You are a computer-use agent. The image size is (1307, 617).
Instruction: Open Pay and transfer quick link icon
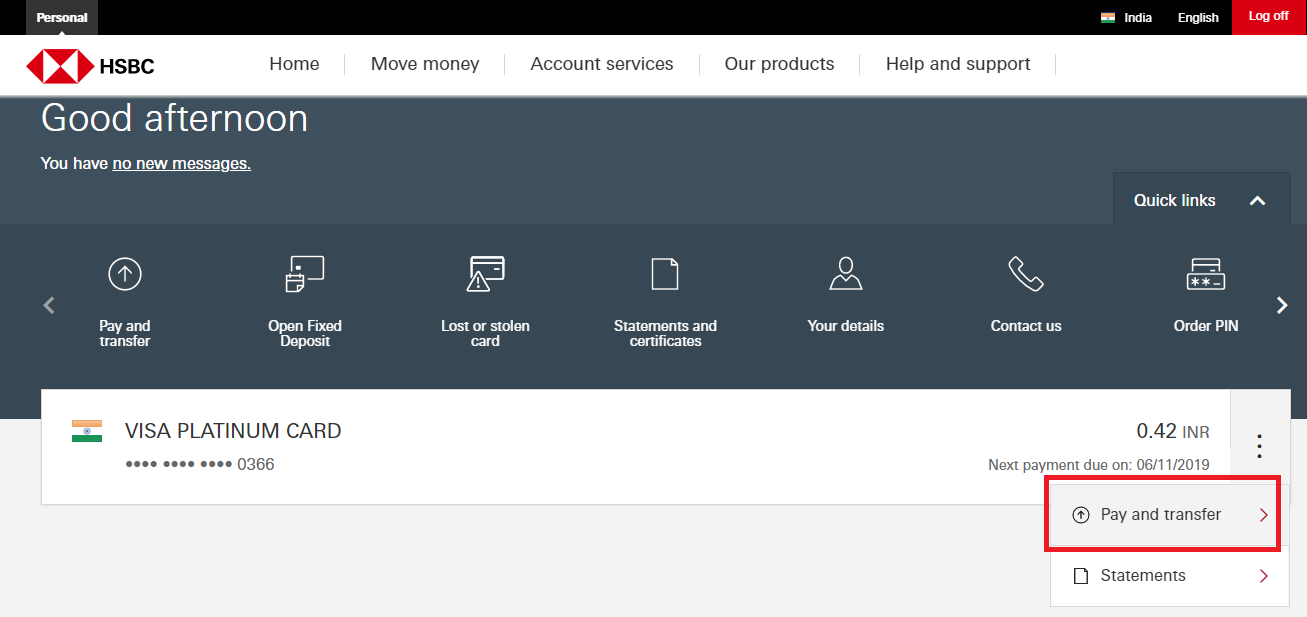tap(125, 273)
